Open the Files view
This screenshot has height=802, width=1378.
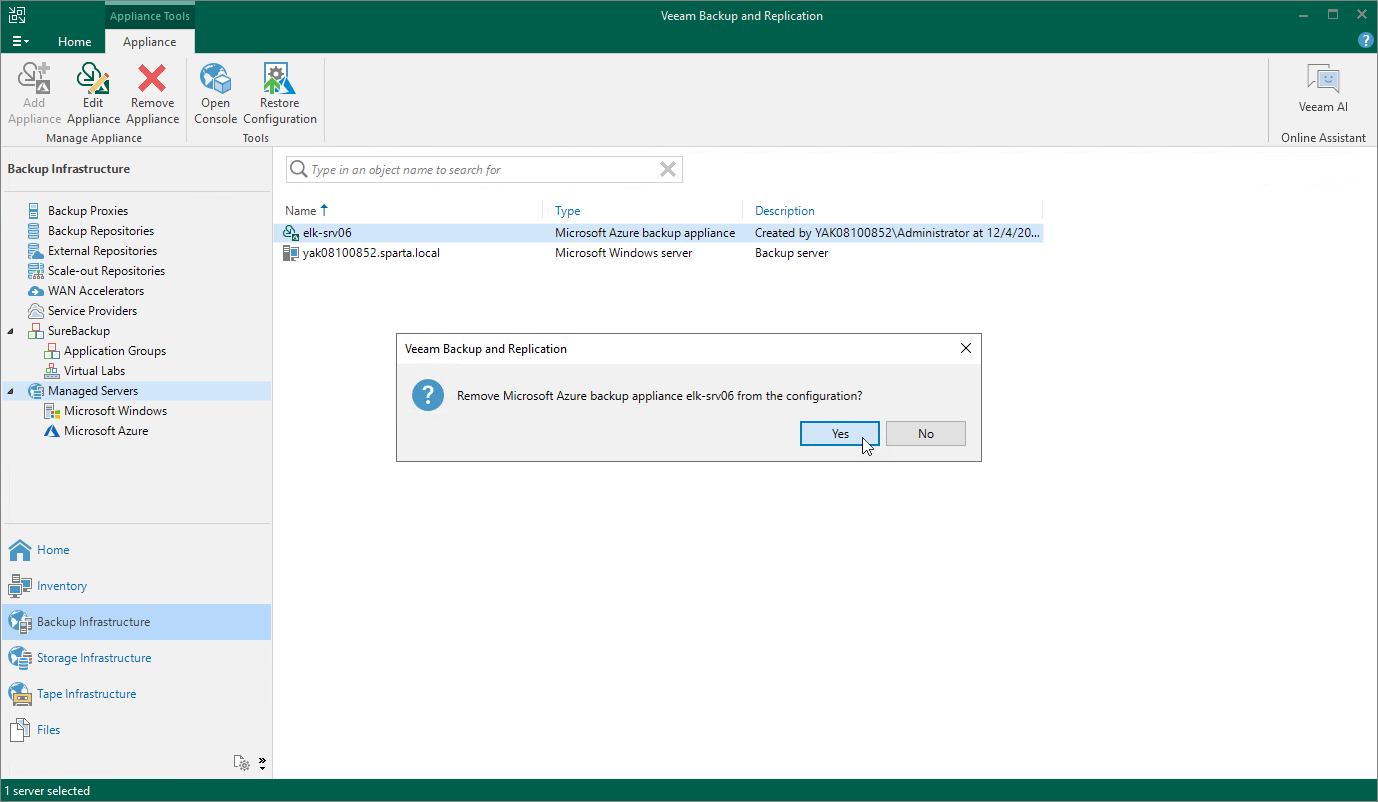tap(136, 730)
